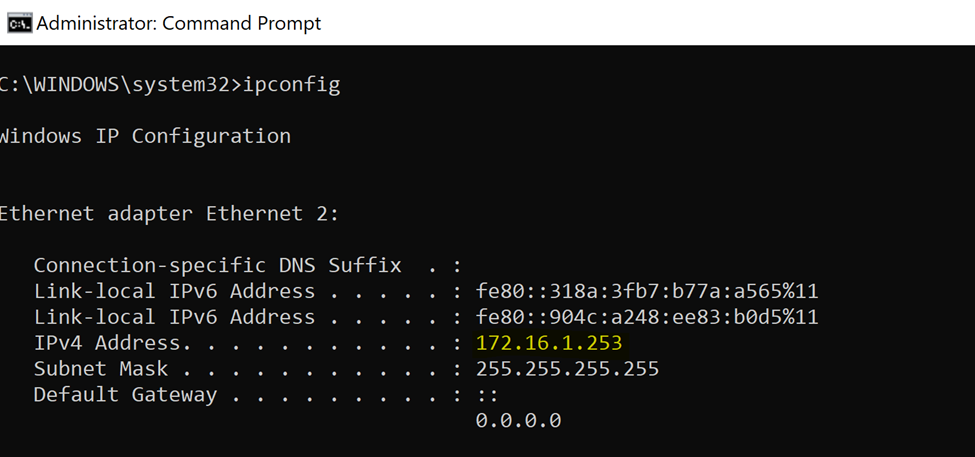Click the Subnet Mask label
This screenshot has width=975, height=457.
pyautogui.click(x=101, y=369)
